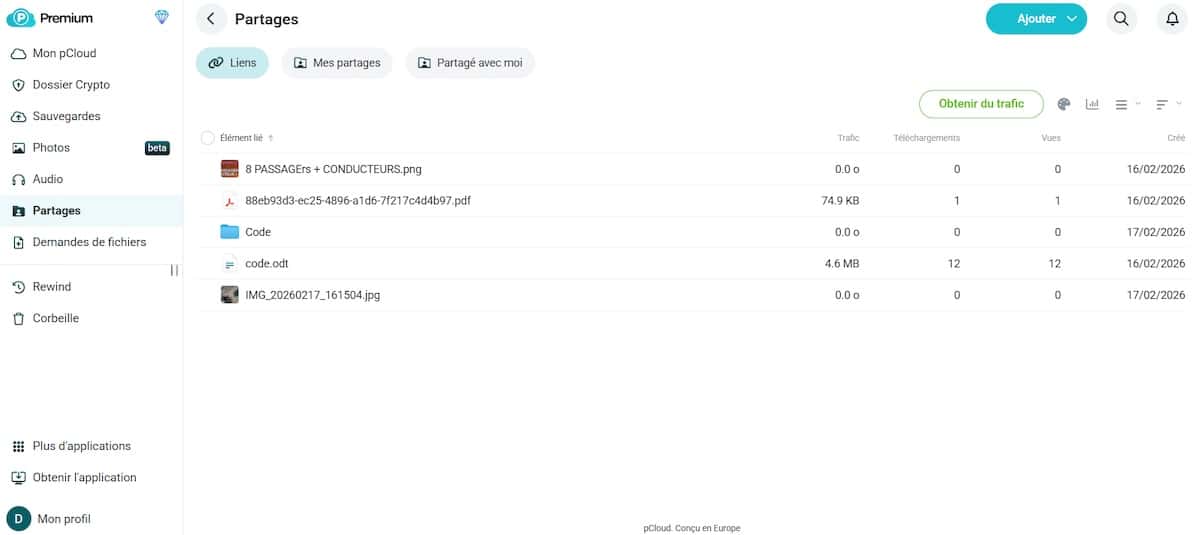Open code.odt link
The image size is (1200, 535).
pyautogui.click(x=267, y=264)
